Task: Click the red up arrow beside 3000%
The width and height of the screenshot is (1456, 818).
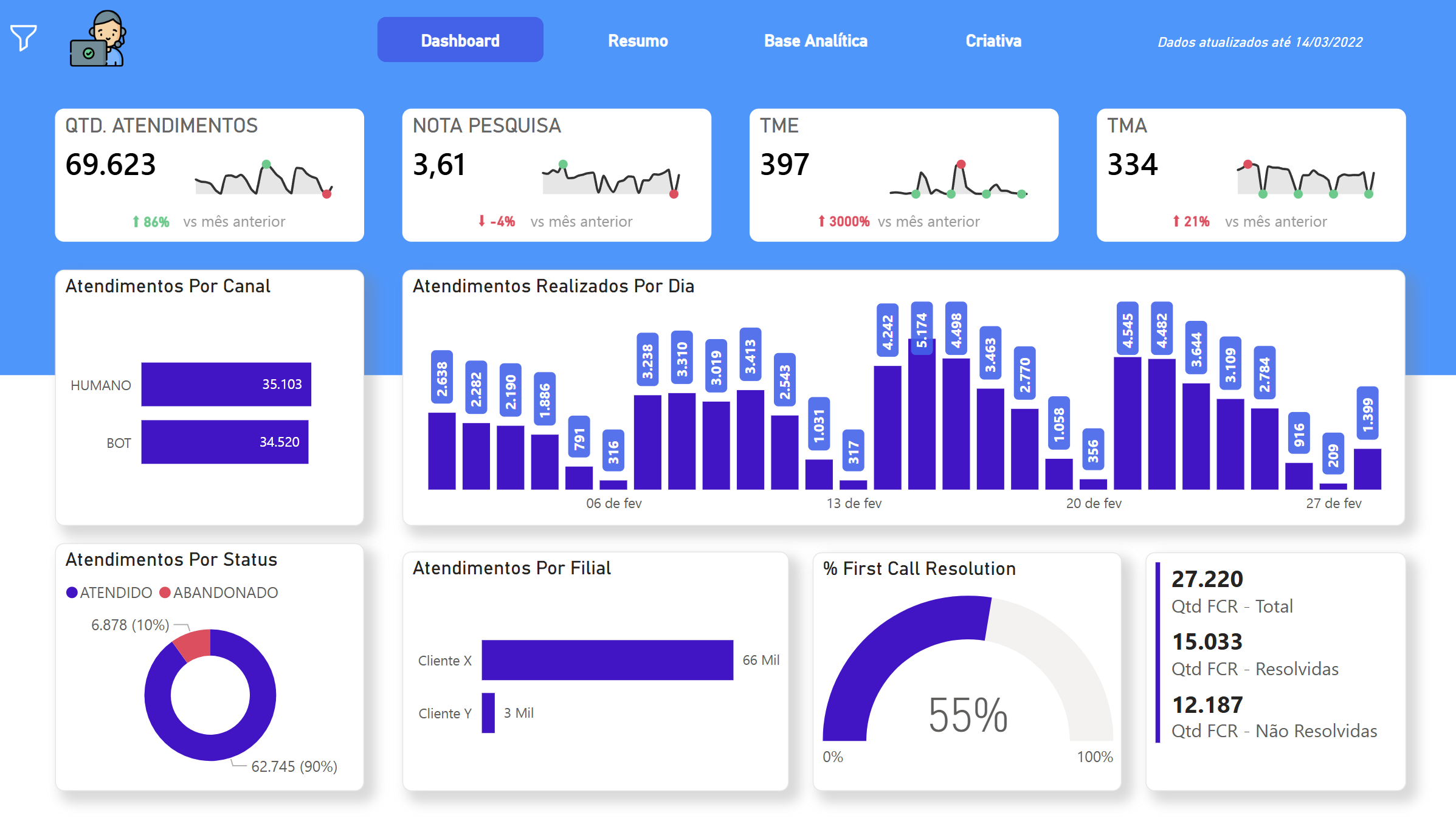Action: coord(821,222)
